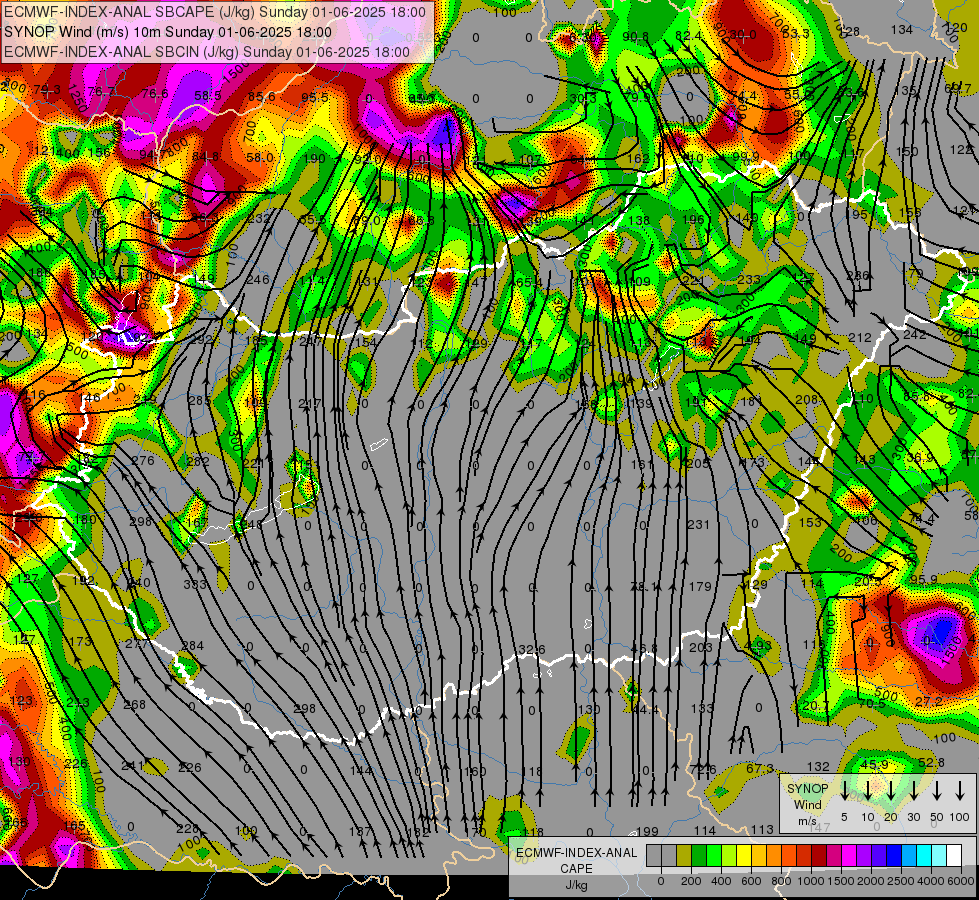Click the 100 m/s wind arrow in legend
979x900 pixels.
pyautogui.click(x=960, y=791)
